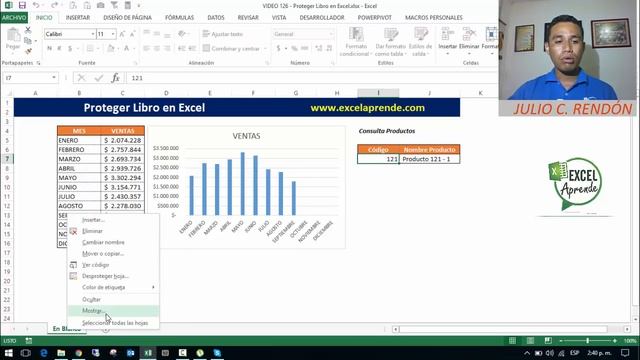Save the workbook from quick access toolbar
Screen dimensions: 640x360
22,5
